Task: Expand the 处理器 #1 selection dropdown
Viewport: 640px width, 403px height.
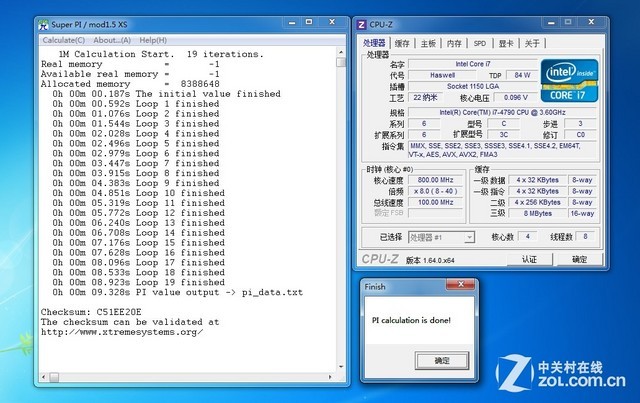Action: pyautogui.click(x=468, y=237)
